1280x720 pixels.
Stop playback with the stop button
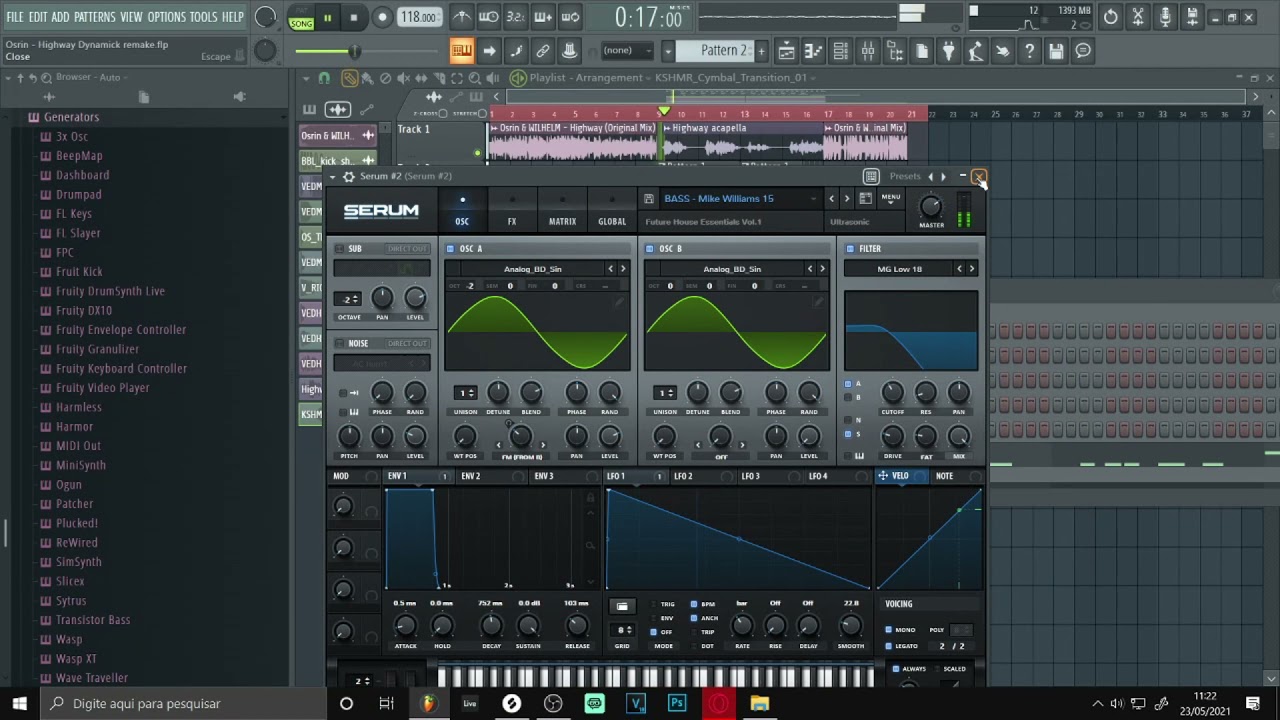pos(353,17)
